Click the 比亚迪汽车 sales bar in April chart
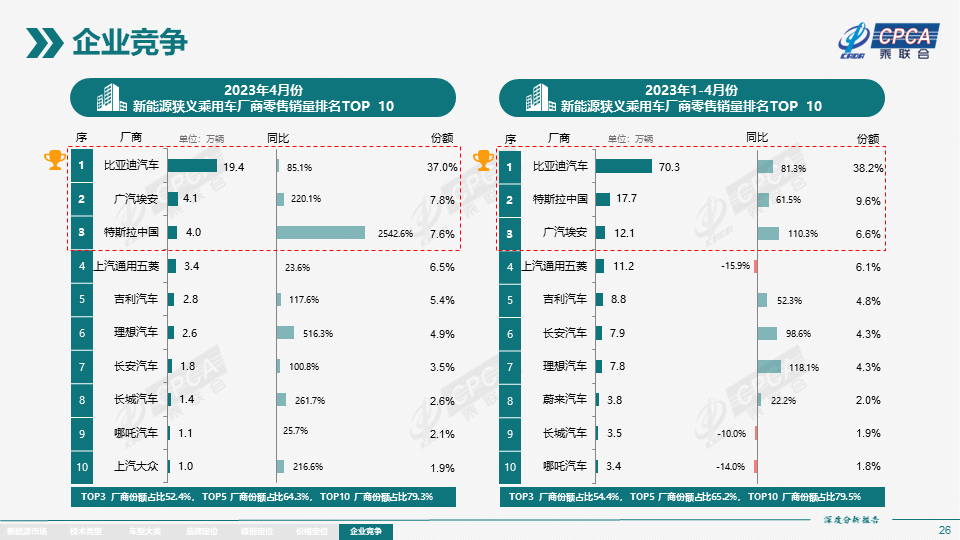The image size is (960, 540). tap(192, 166)
